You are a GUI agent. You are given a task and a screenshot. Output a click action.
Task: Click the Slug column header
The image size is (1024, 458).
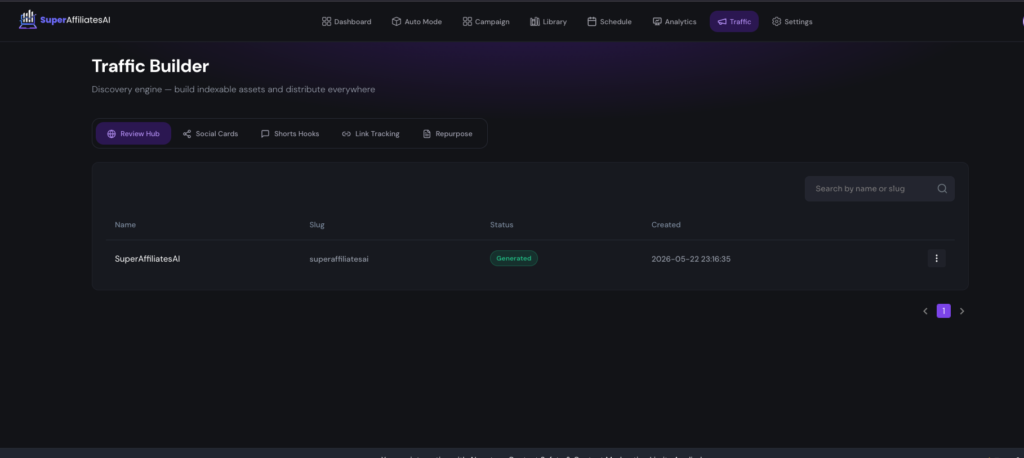[x=317, y=225]
